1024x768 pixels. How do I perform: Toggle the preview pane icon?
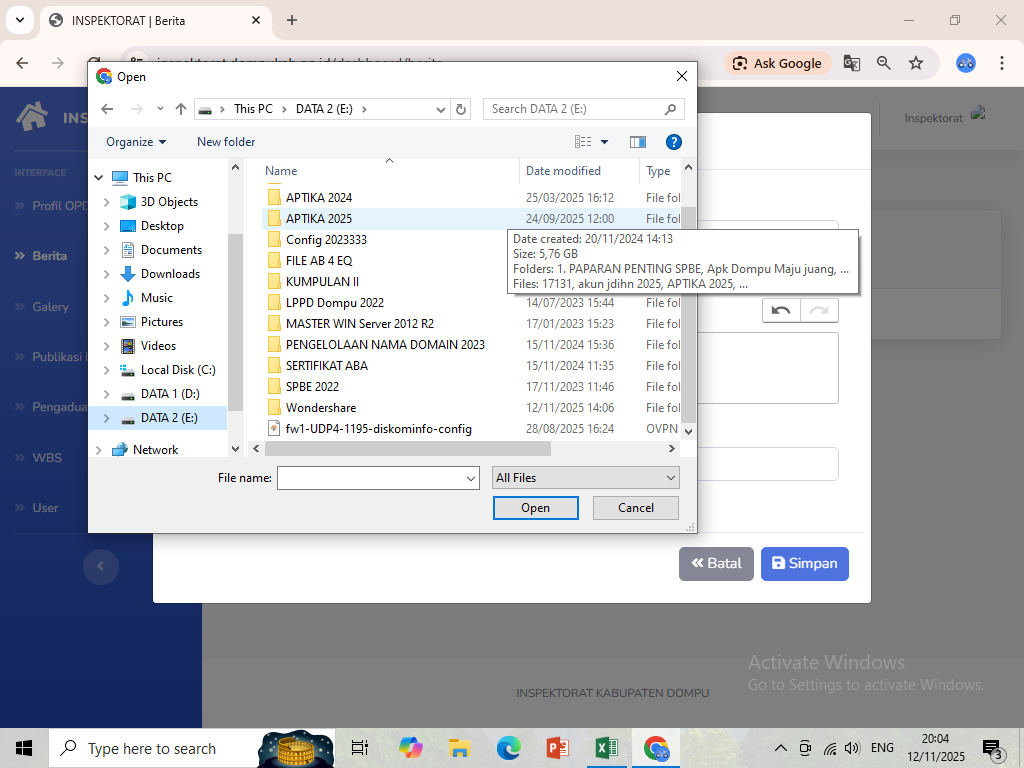(x=638, y=142)
